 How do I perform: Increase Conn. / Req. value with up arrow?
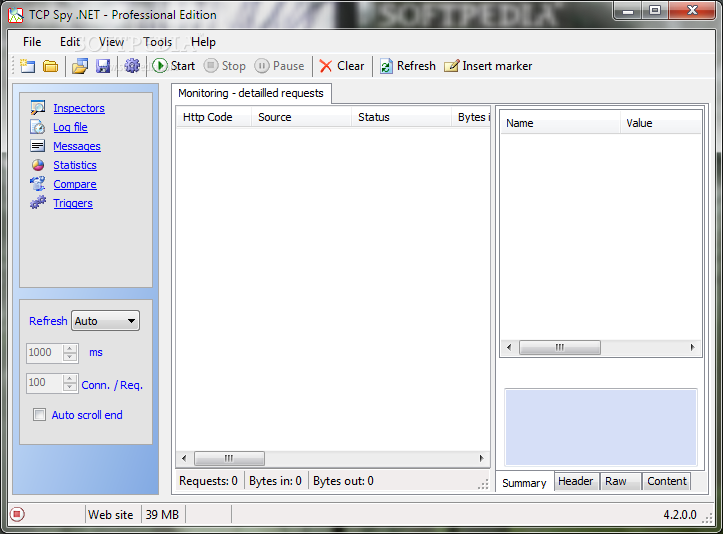click(x=70, y=379)
